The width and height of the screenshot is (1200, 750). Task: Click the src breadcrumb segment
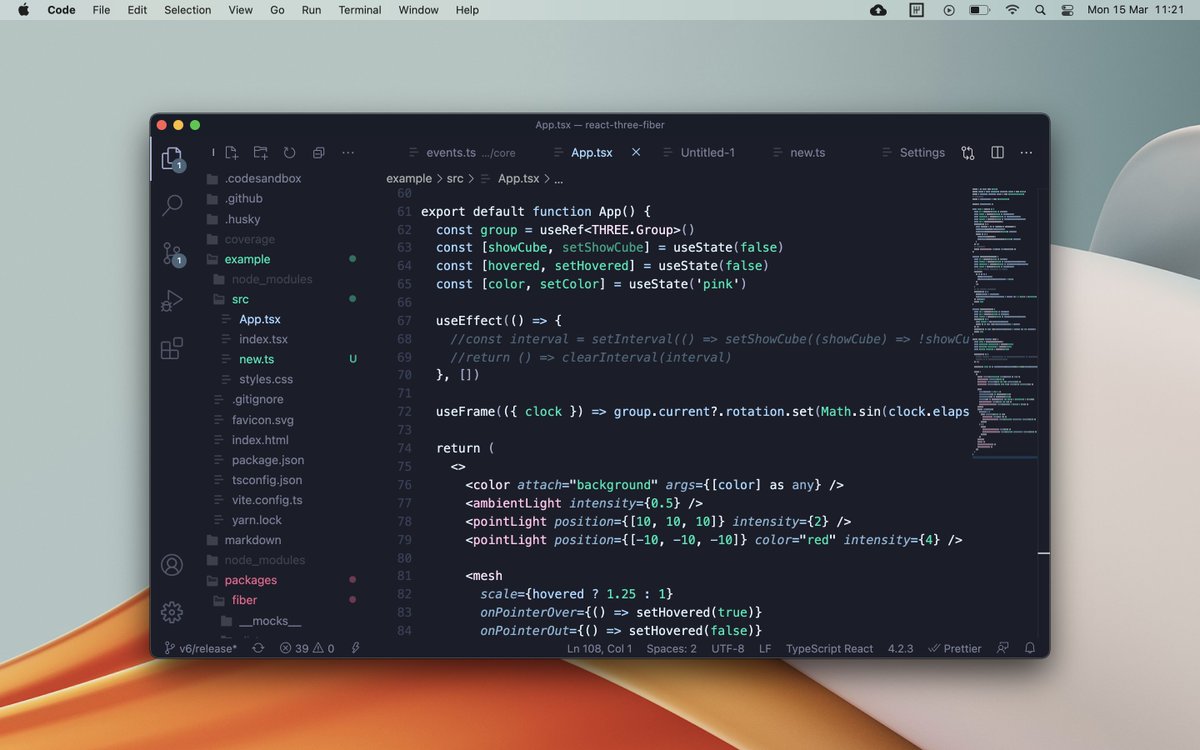point(455,179)
